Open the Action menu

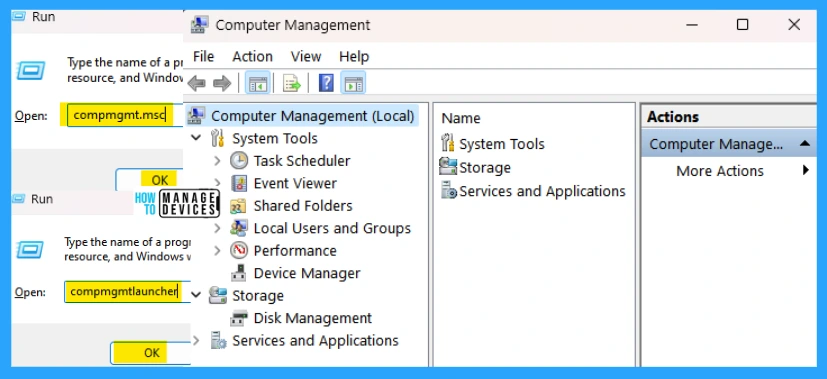[253, 56]
